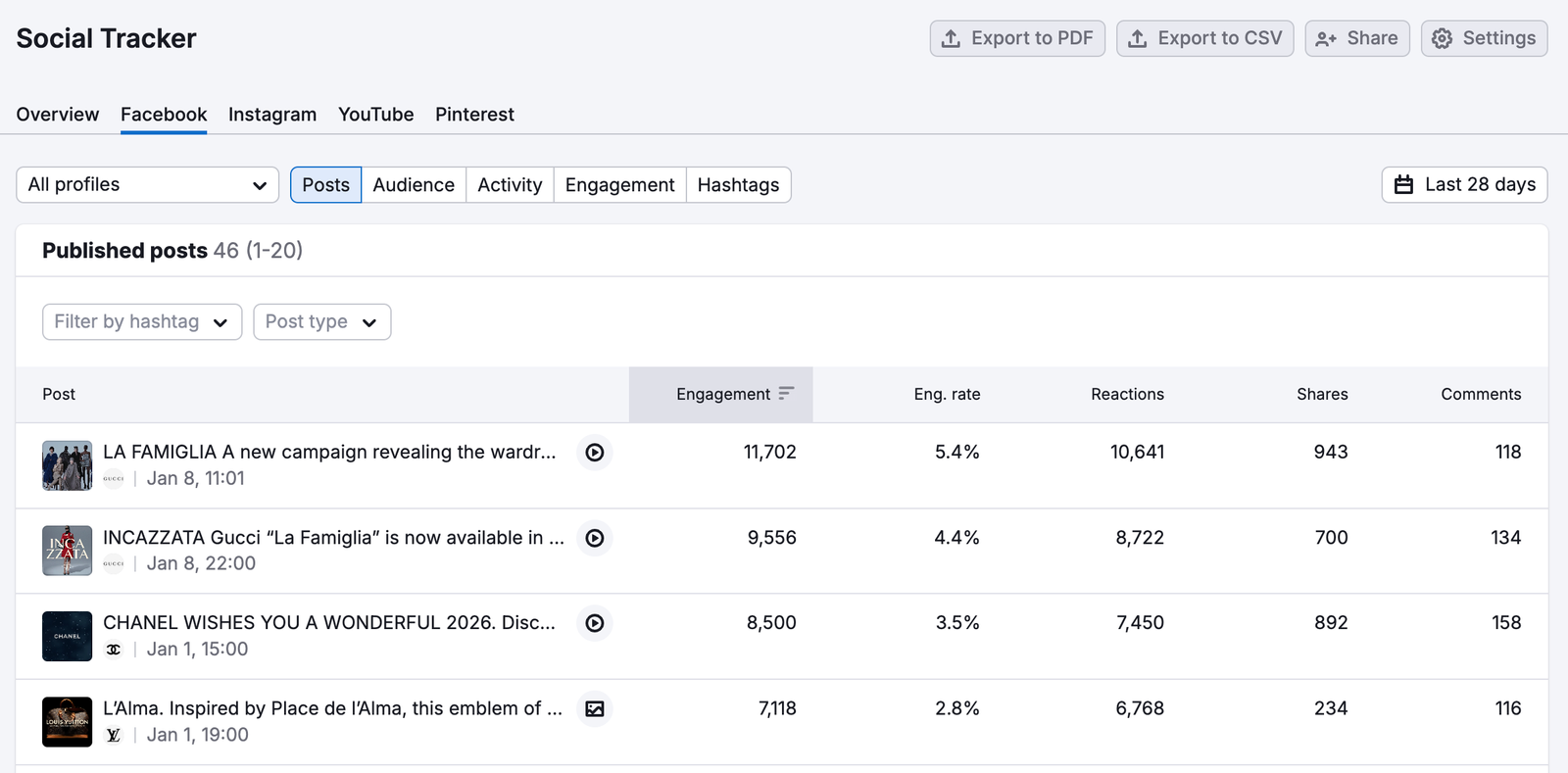Click shares value 943

1331,452
